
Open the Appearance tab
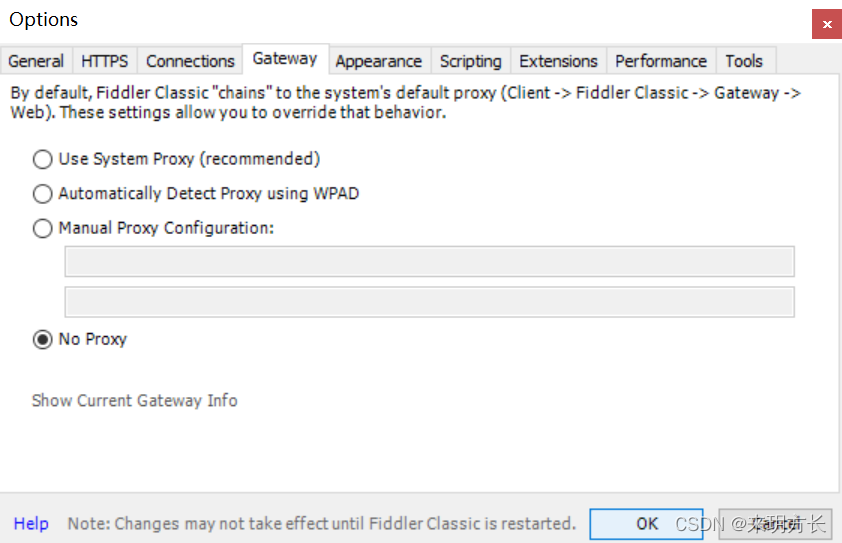[x=379, y=61]
